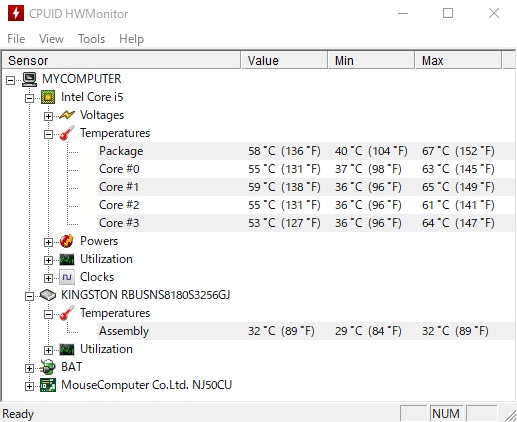Expand the BAT node
This screenshot has height=422, width=517.
click(x=29, y=368)
